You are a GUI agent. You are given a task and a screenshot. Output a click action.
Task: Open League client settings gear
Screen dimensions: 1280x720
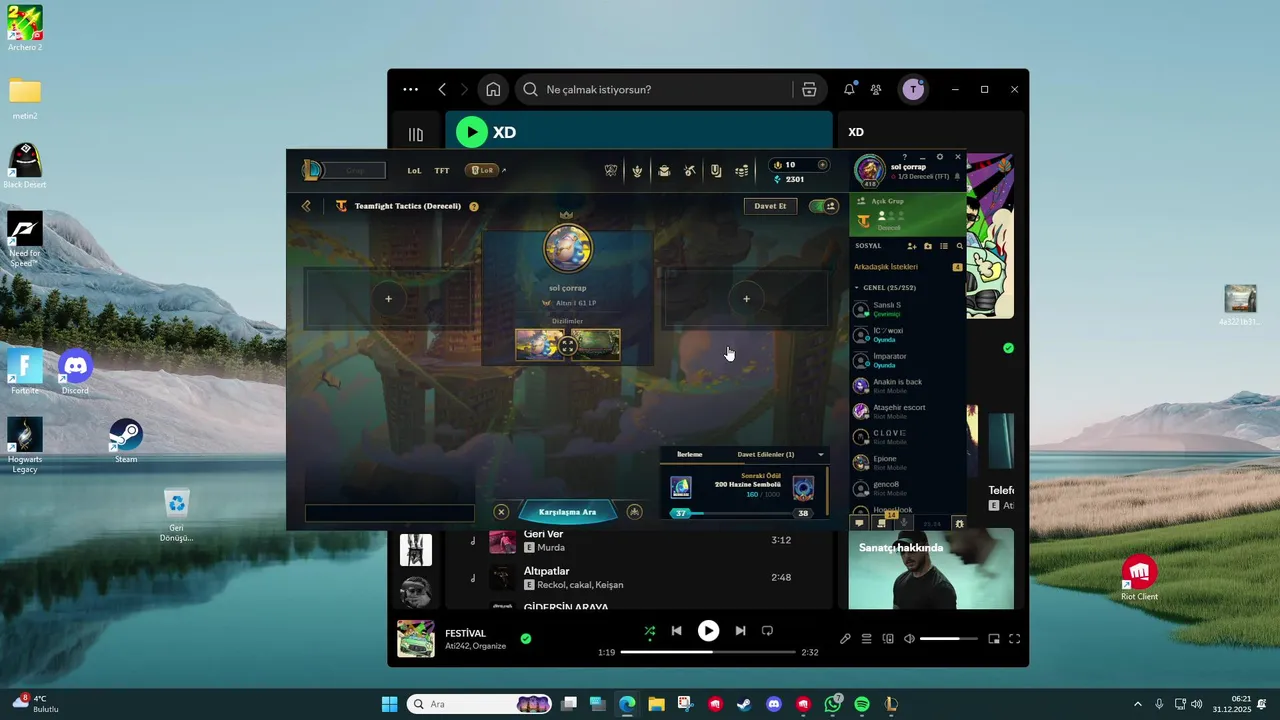[x=940, y=157]
